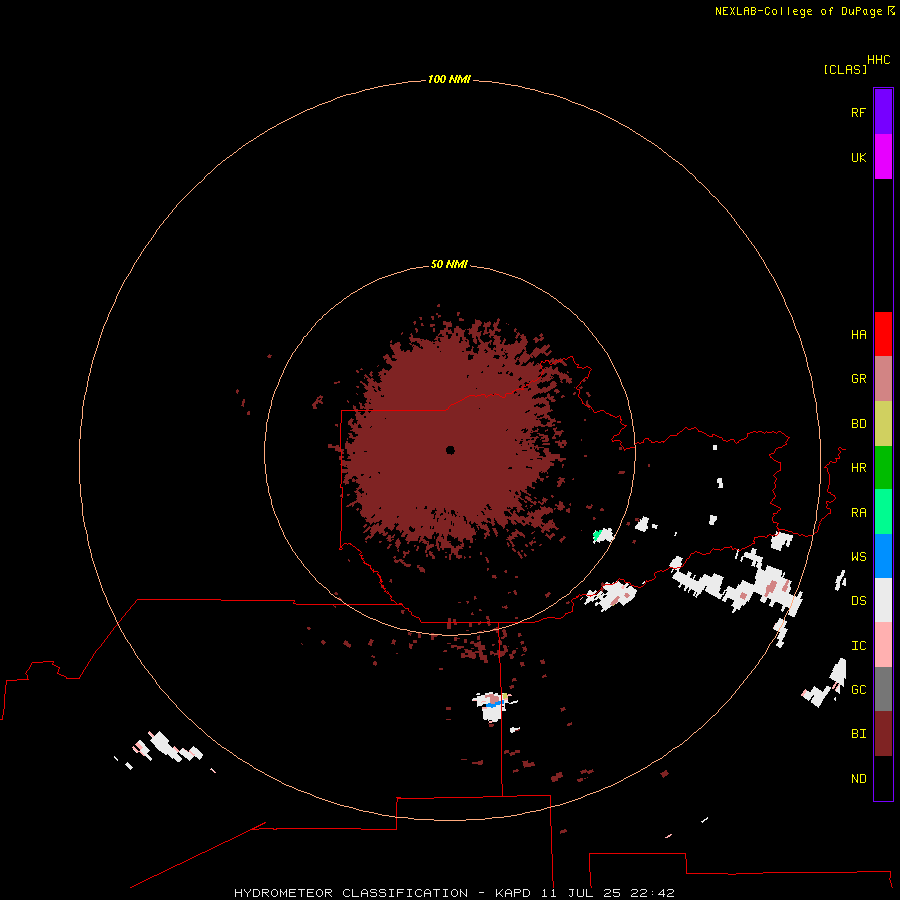
Task: Click the DS legend label
Action: pos(858,601)
